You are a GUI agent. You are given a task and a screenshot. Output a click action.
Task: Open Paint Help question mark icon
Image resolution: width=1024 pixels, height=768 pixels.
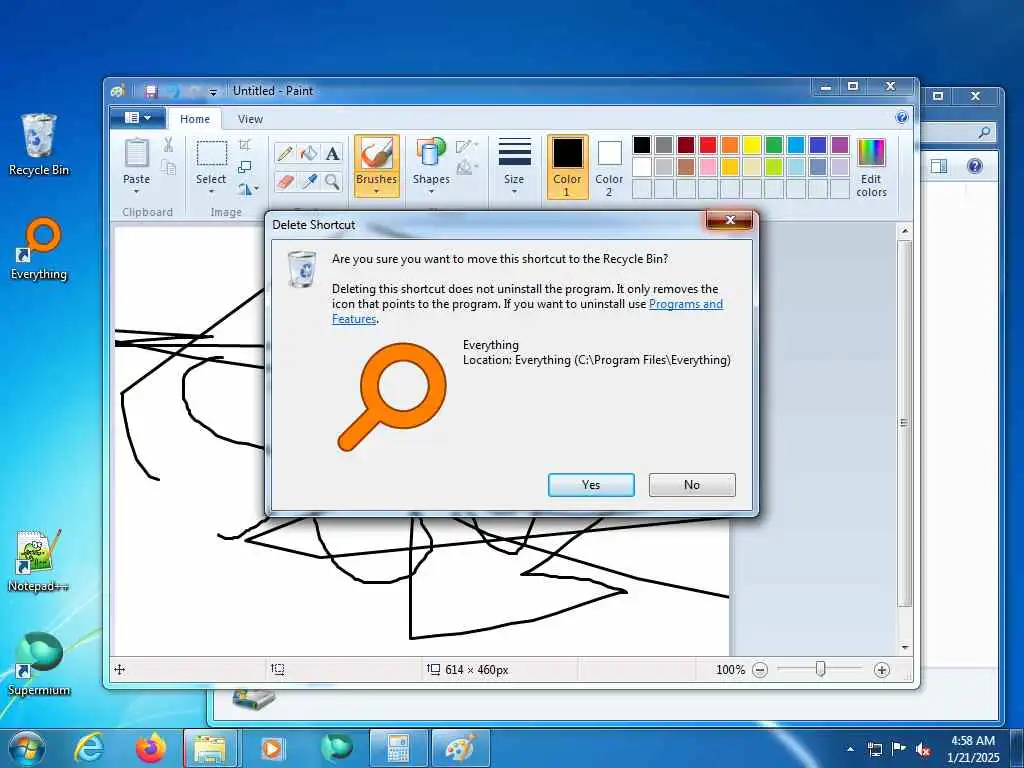click(x=902, y=118)
